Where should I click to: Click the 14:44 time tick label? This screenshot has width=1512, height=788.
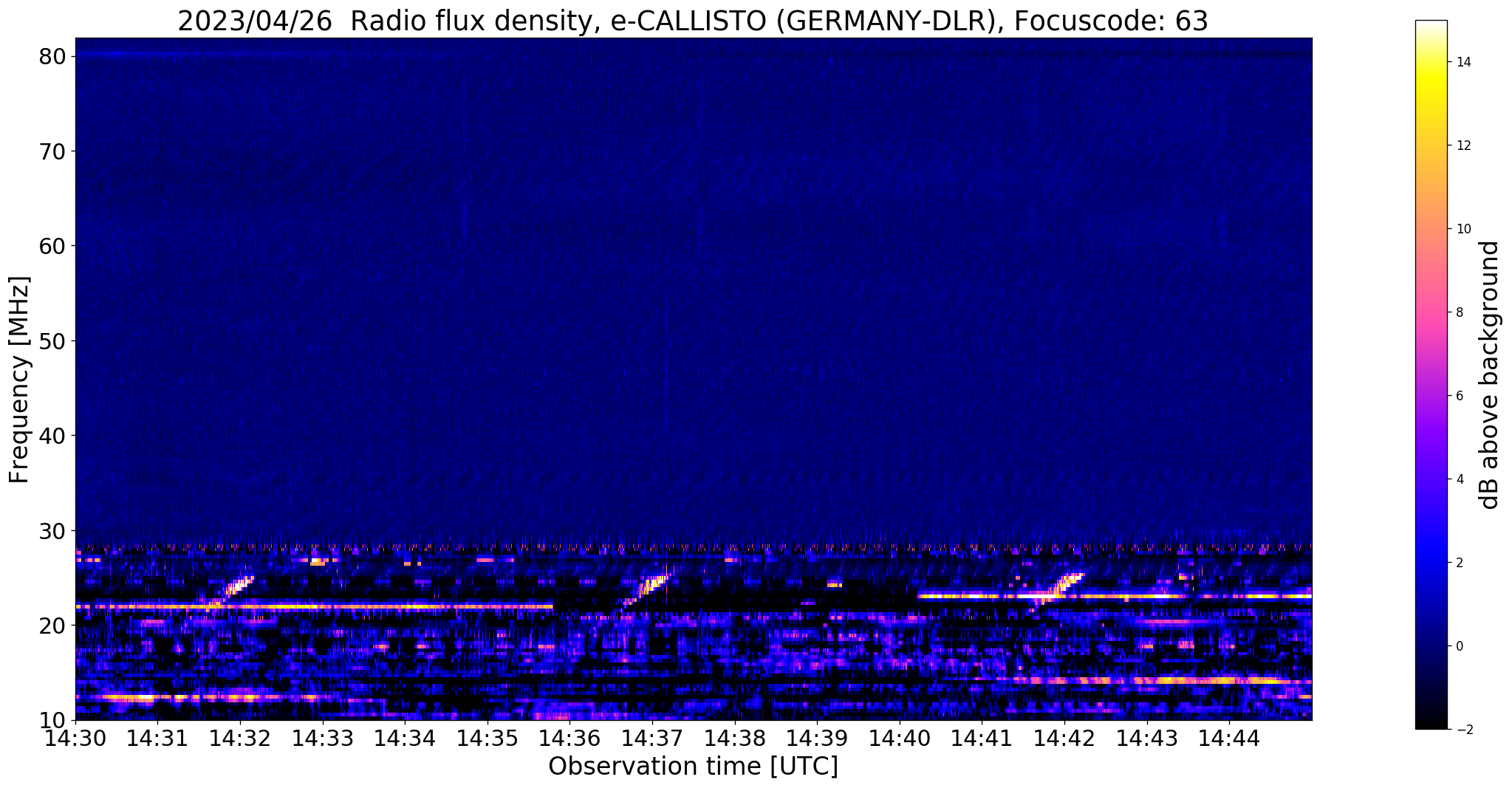(x=1230, y=738)
